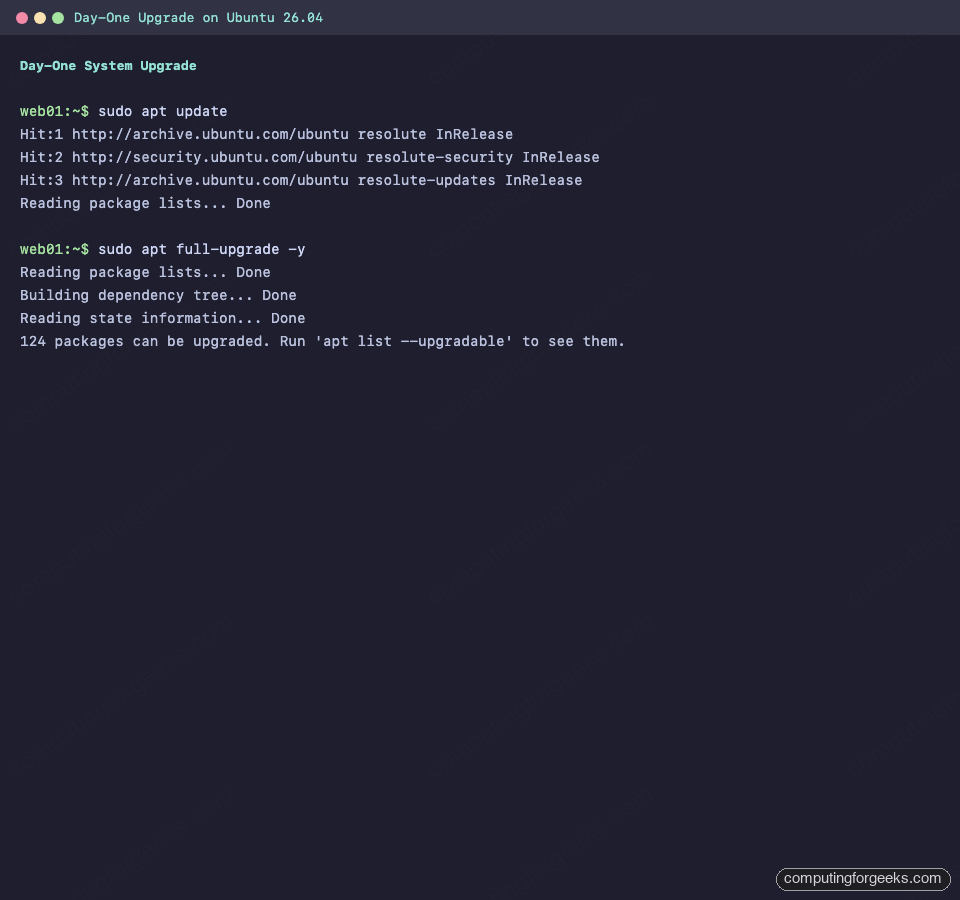Click the yellow minimize window control

pyautogui.click(x=40, y=17)
